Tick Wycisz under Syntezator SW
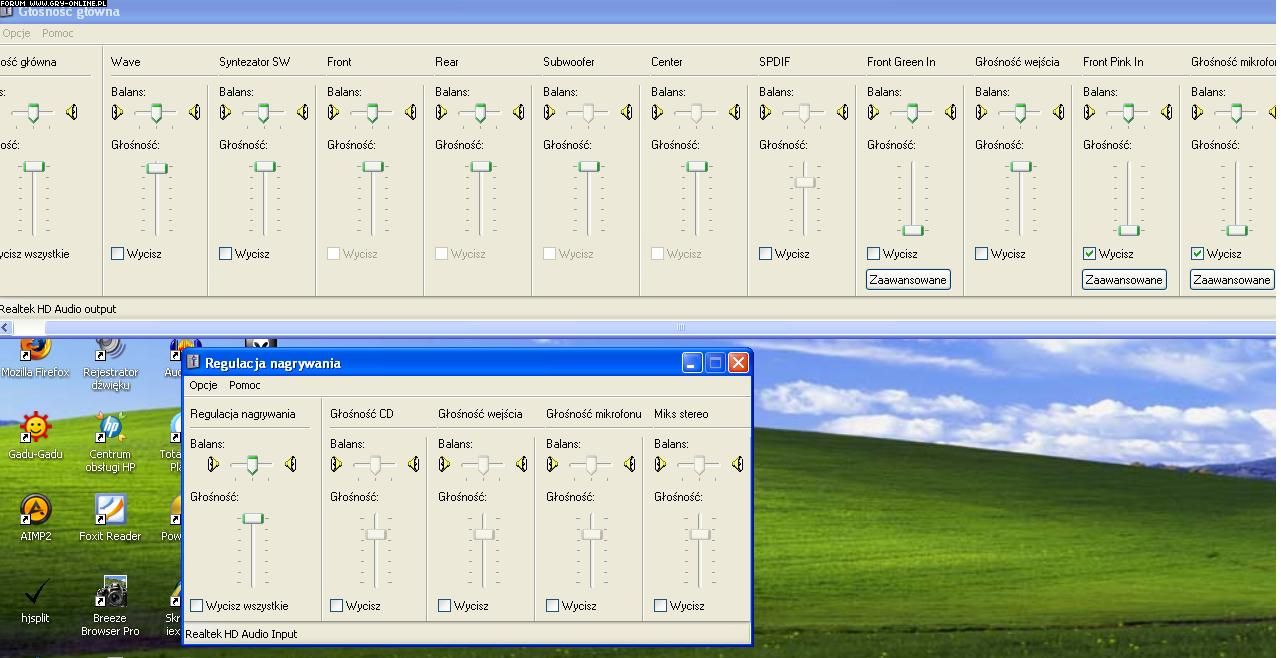The height and width of the screenshot is (658, 1281). click(225, 254)
